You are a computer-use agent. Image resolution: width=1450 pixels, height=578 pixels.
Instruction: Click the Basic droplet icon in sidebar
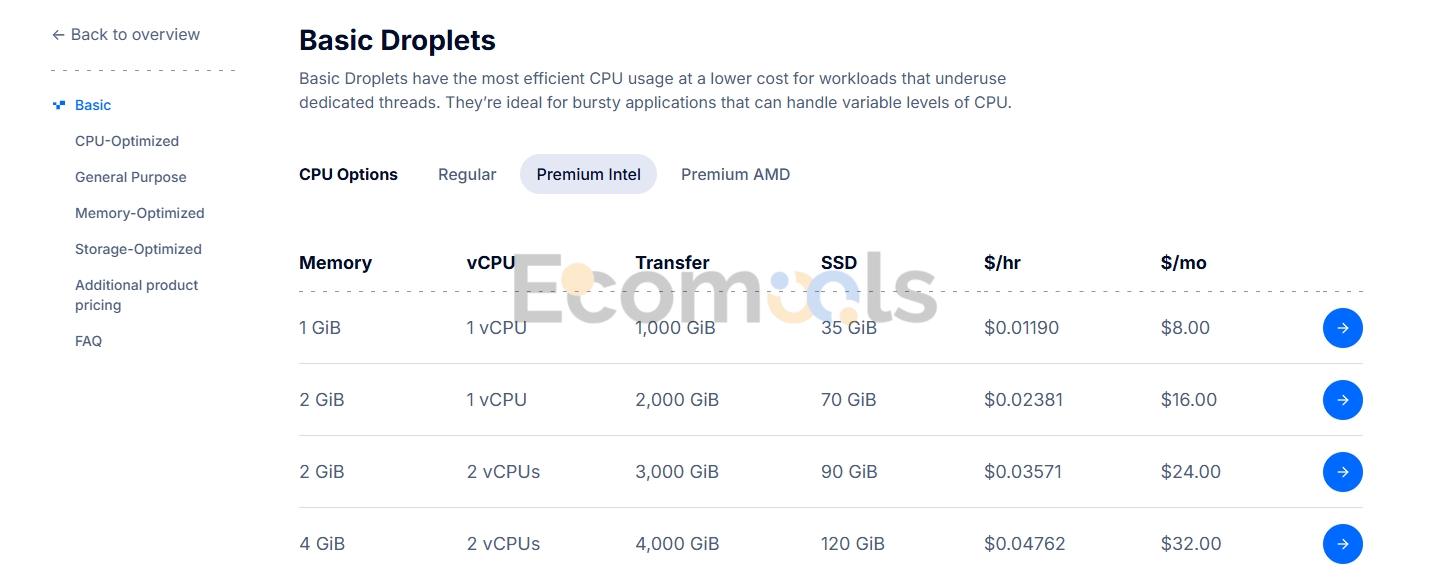pyautogui.click(x=59, y=105)
